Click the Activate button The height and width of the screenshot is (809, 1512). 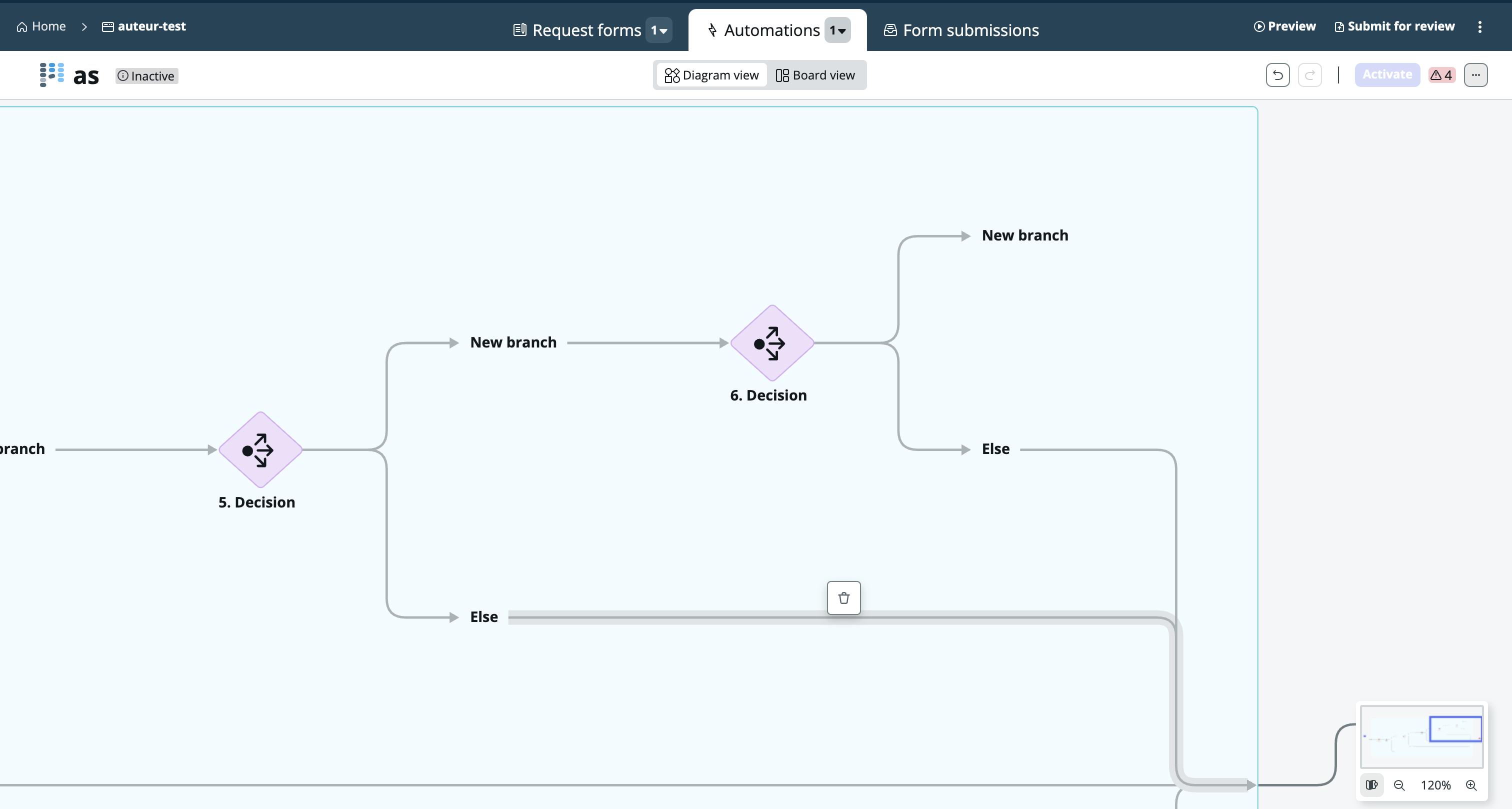click(x=1388, y=74)
